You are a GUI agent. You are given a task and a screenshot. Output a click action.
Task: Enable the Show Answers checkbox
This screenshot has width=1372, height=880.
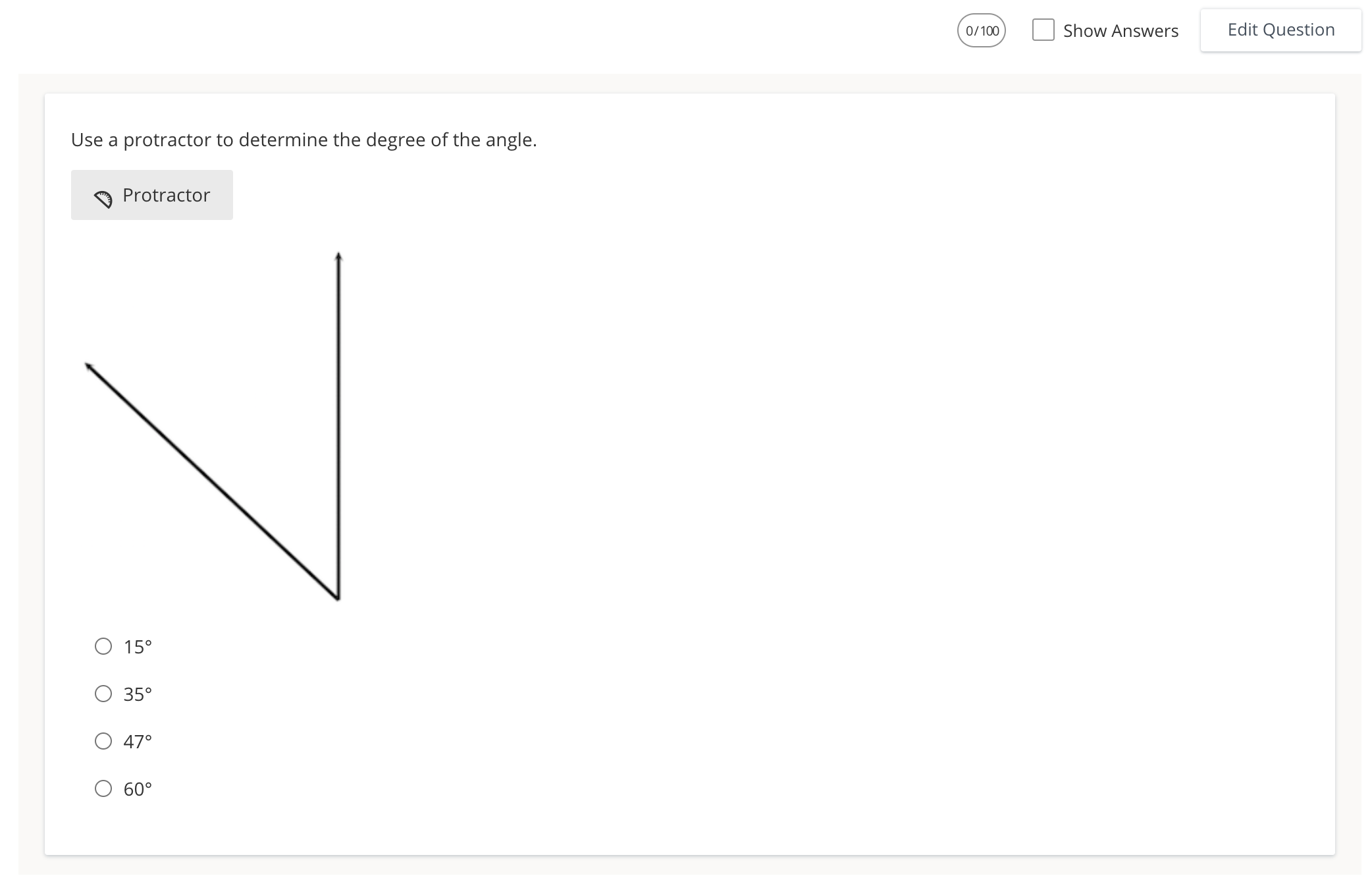pos(1043,30)
